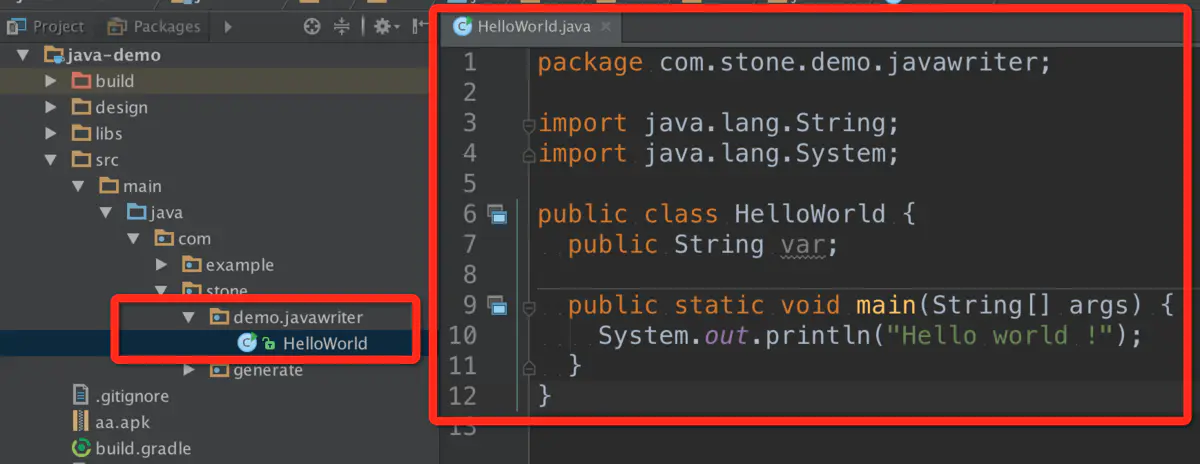
Task: Switch to the Packages view tab
Action: 153,27
